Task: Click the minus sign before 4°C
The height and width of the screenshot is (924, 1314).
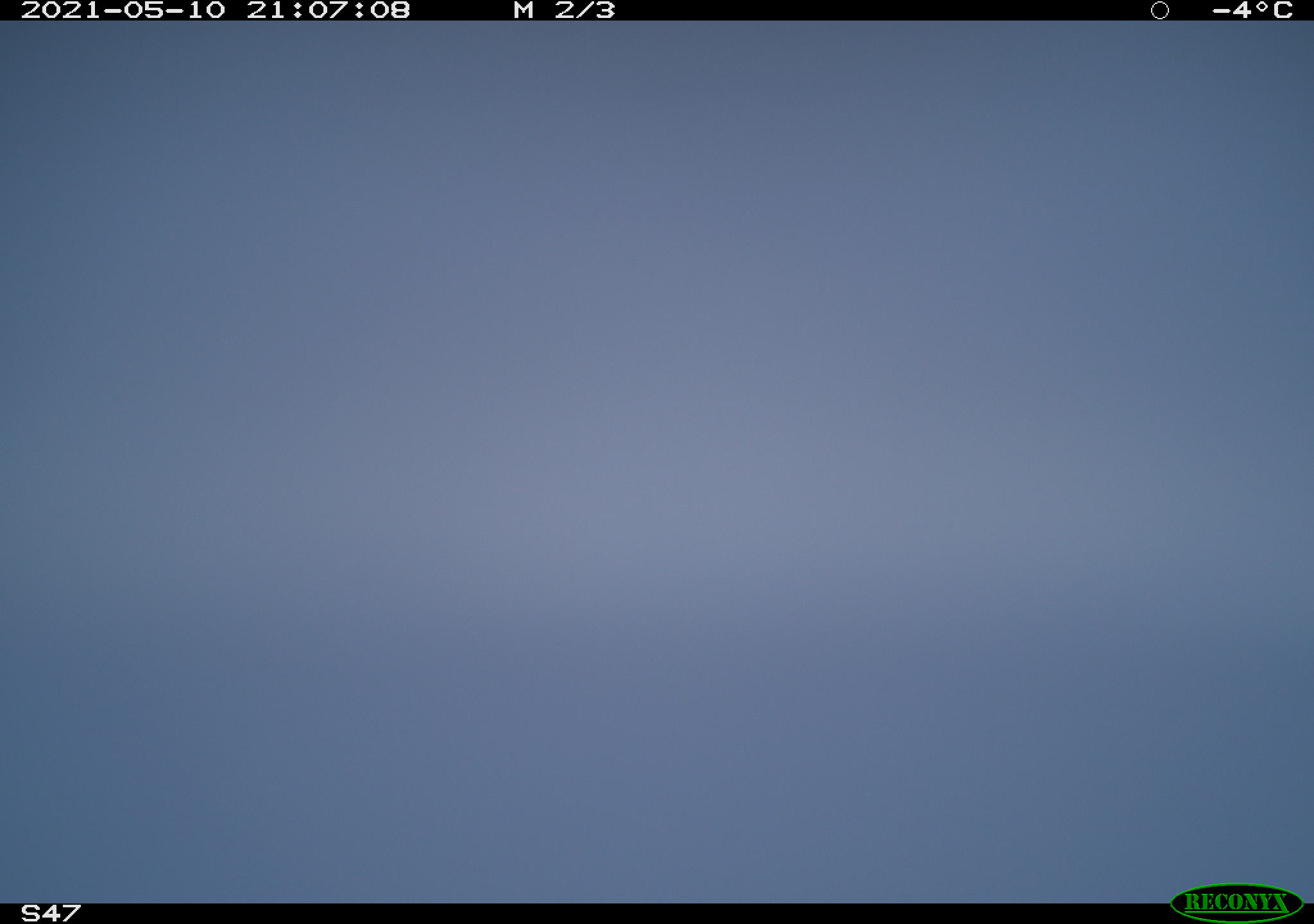Action: [x=1221, y=11]
